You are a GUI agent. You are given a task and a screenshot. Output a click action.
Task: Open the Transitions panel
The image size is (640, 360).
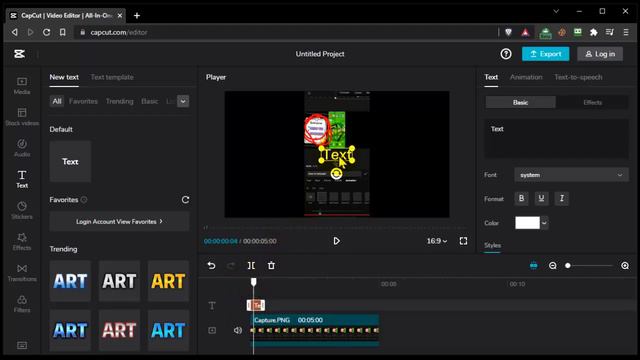pyautogui.click(x=22, y=273)
